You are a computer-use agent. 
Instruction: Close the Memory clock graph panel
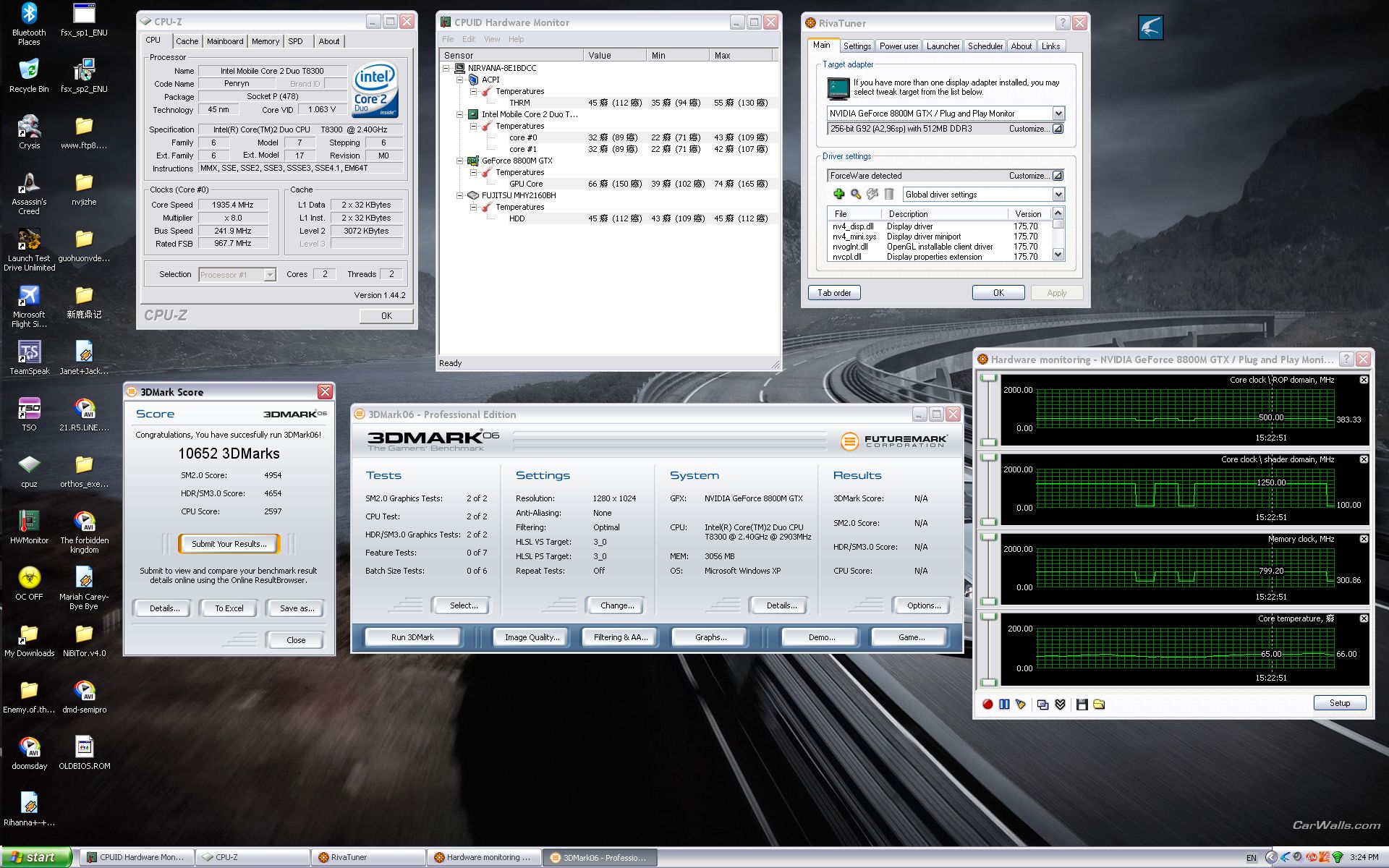tap(1364, 539)
